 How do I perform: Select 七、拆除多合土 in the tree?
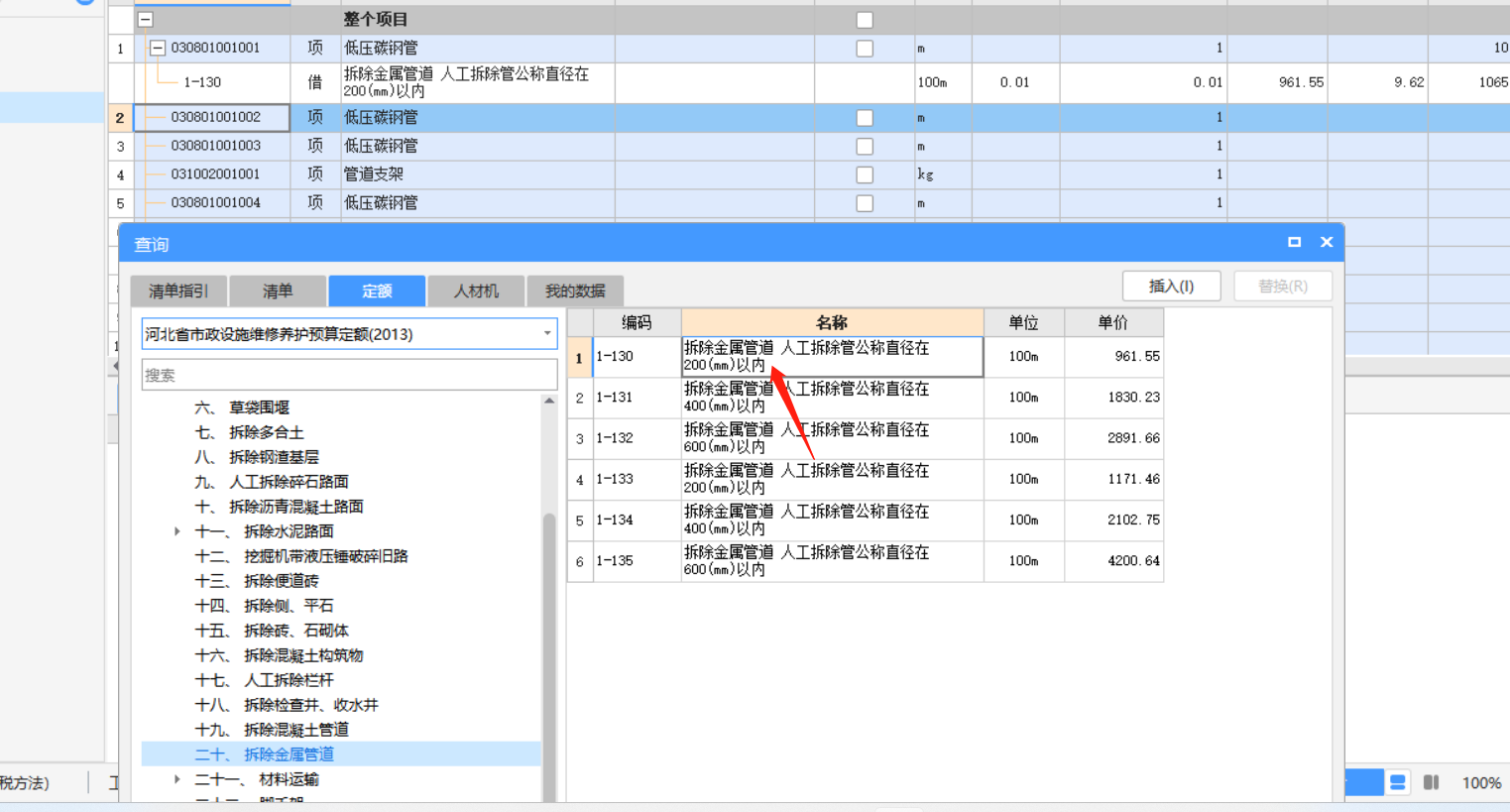pos(249,432)
